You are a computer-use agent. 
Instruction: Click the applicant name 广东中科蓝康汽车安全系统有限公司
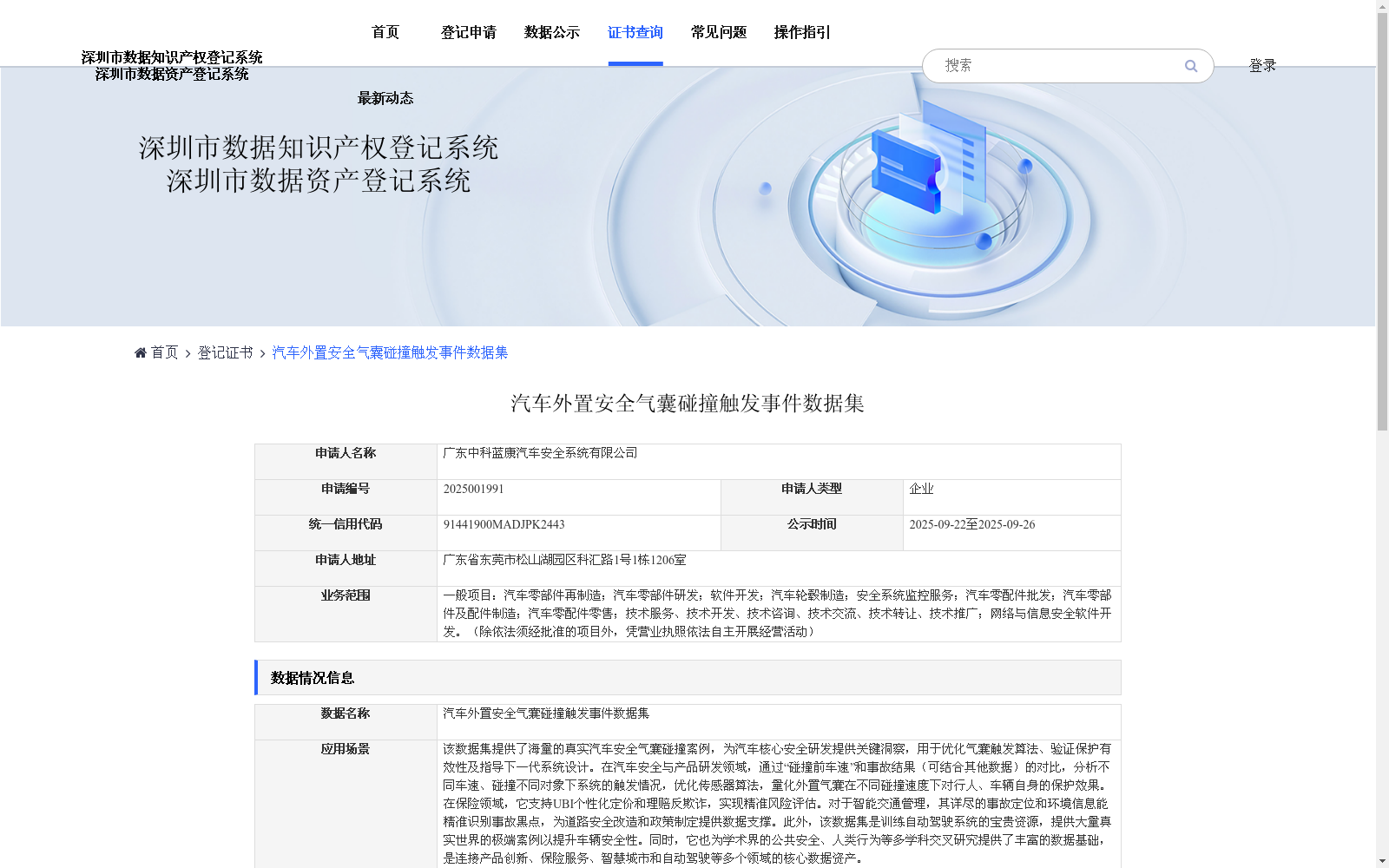click(540, 453)
